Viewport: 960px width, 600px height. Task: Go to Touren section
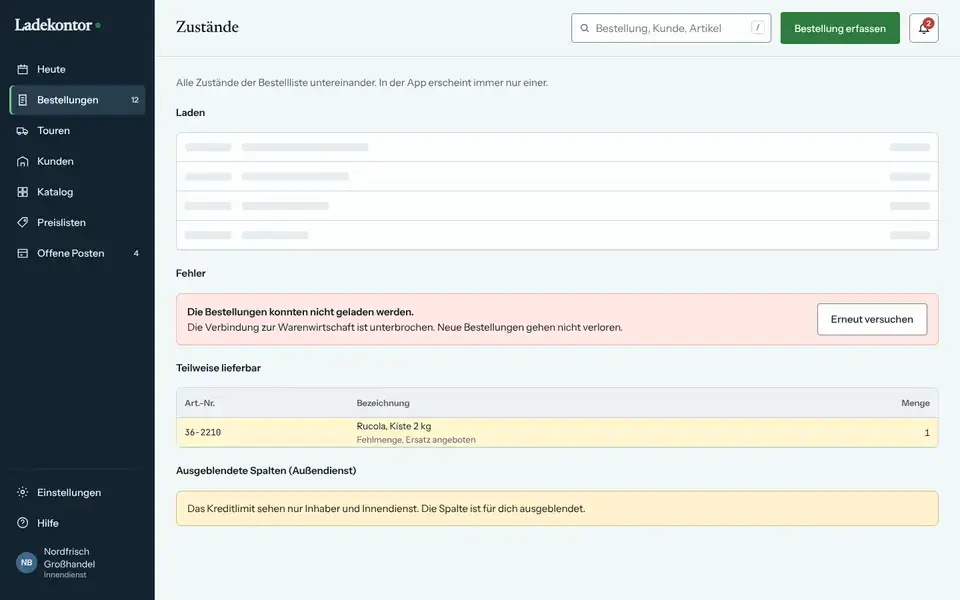pos(77,130)
